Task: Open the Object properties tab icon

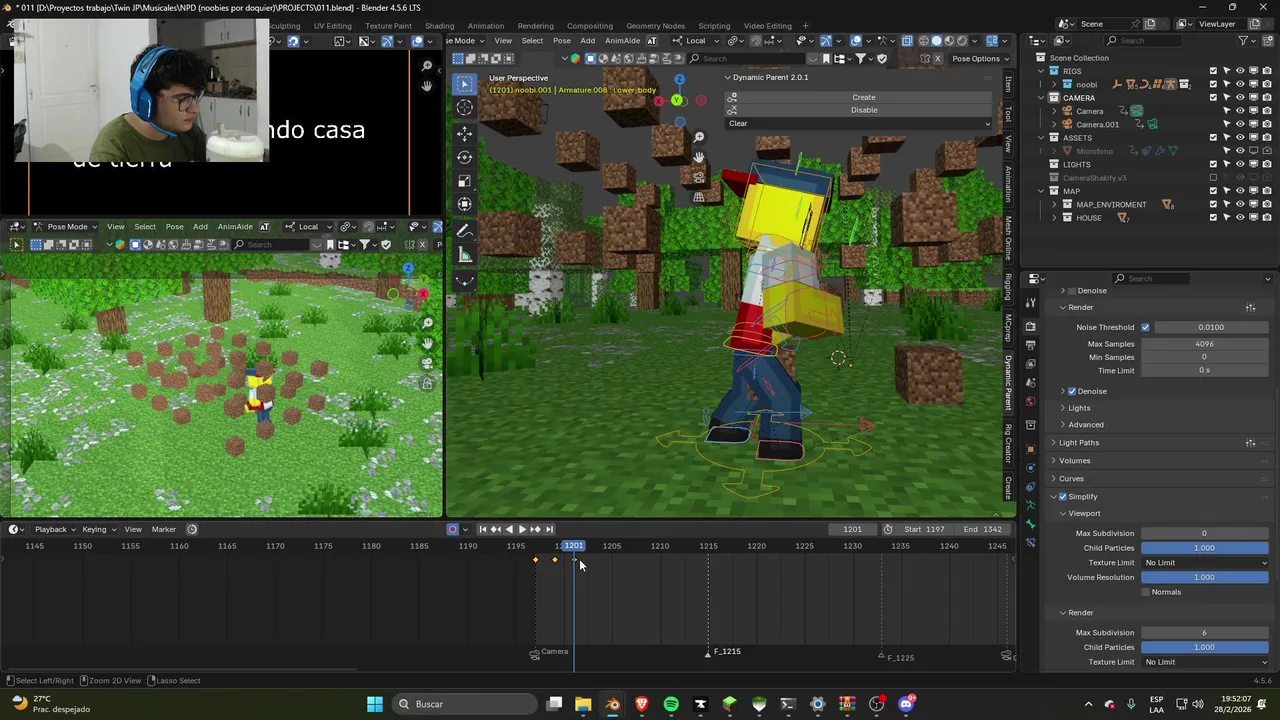Action: point(1031,449)
